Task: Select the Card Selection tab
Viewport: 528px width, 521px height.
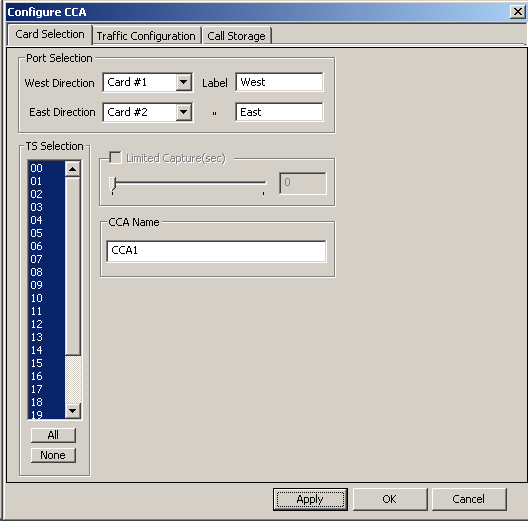Action: click(50, 34)
